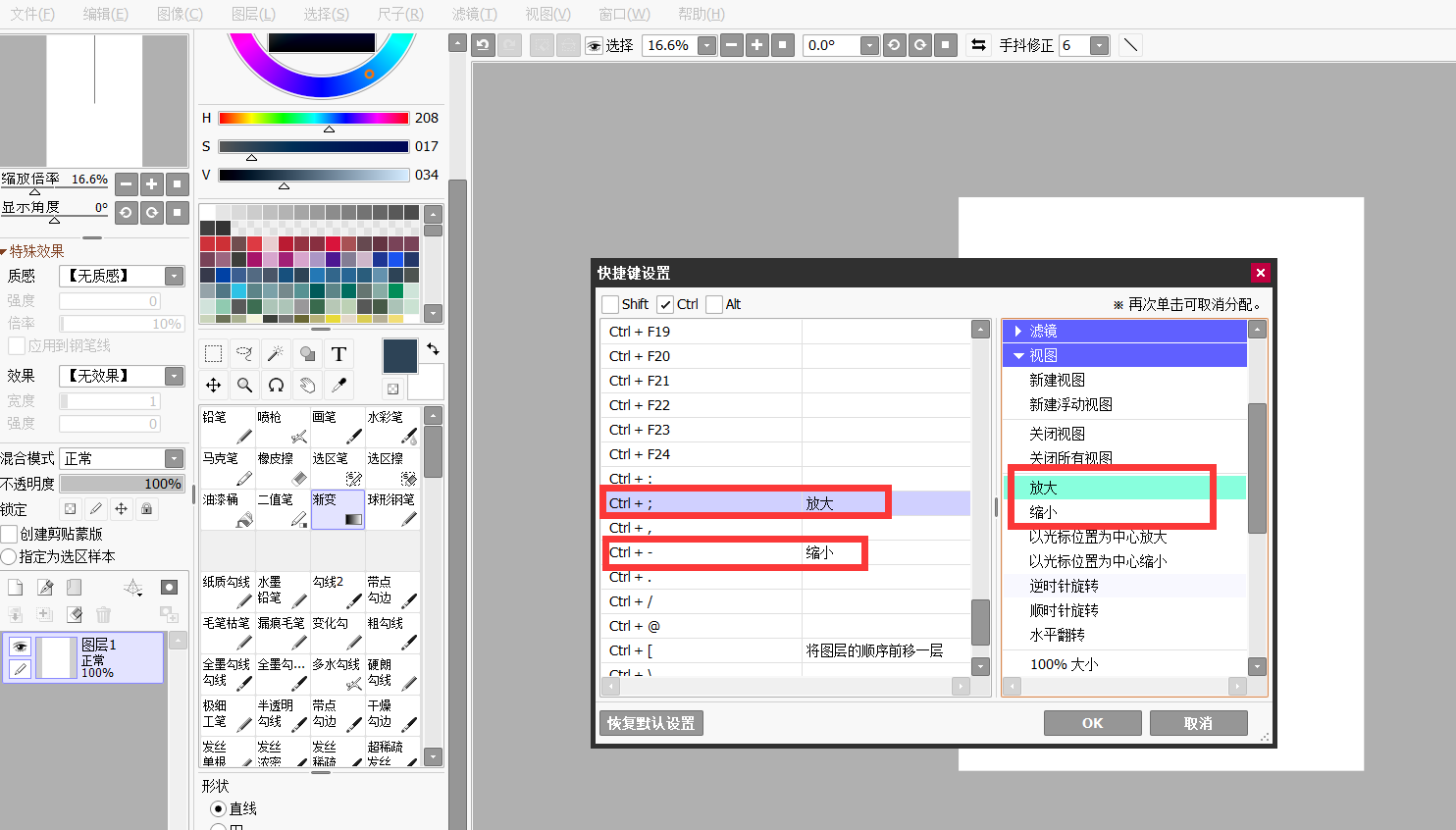Screen dimensions: 1456x830
Task: Open the 滤镜 menu
Action: [474, 14]
